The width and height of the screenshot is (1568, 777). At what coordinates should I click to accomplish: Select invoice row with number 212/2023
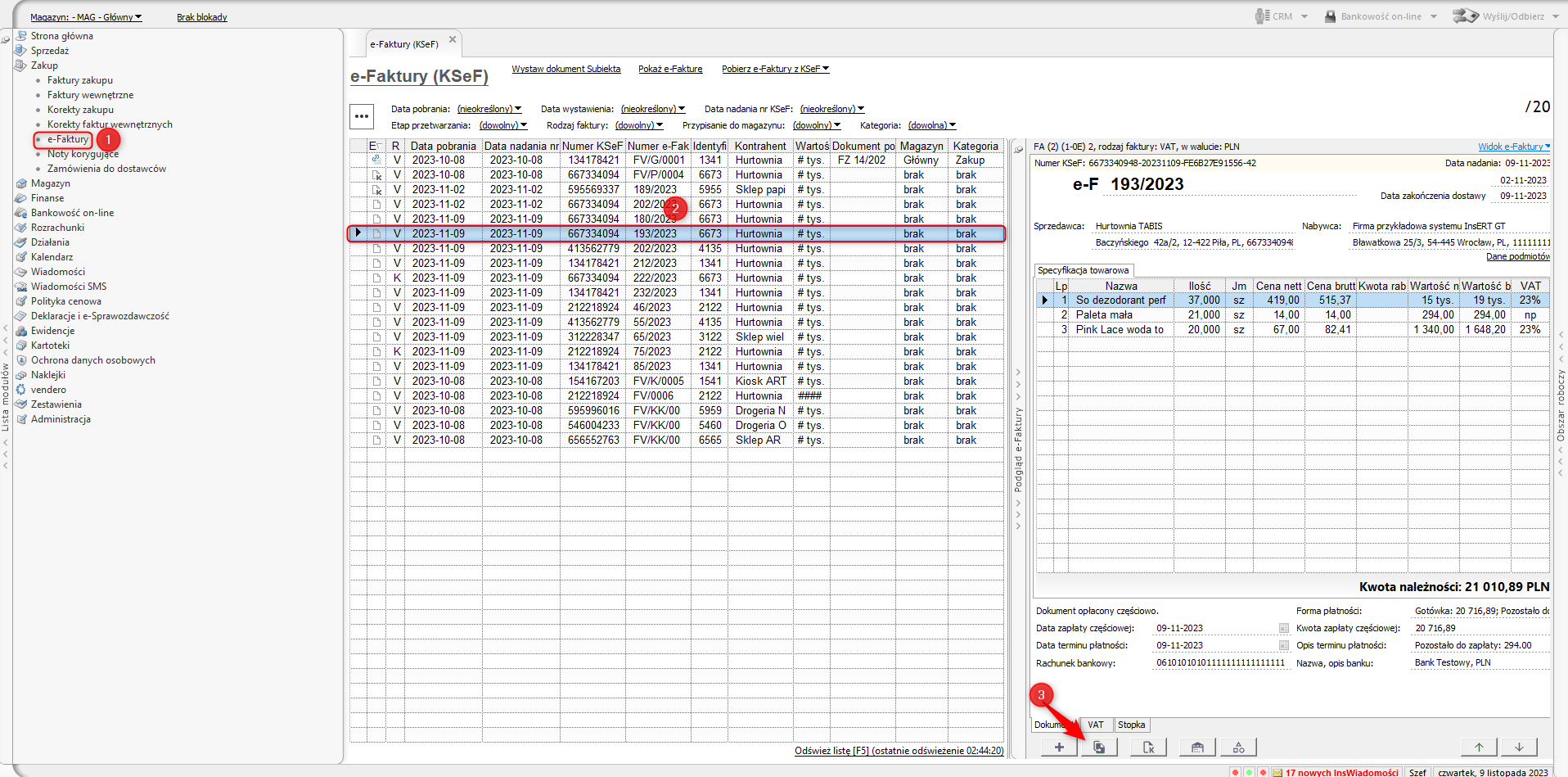point(655,264)
